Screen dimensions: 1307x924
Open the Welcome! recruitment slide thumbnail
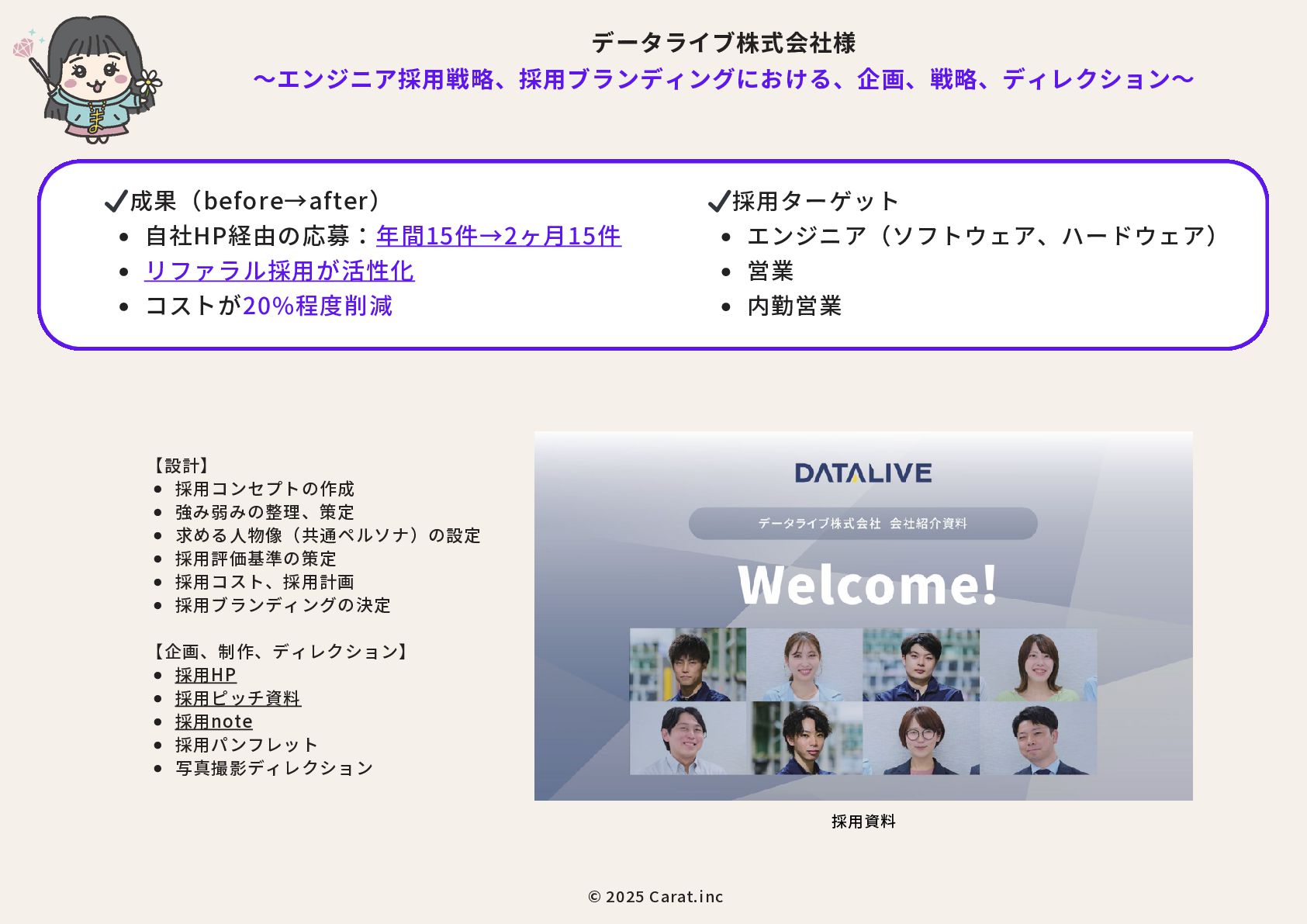[863, 616]
